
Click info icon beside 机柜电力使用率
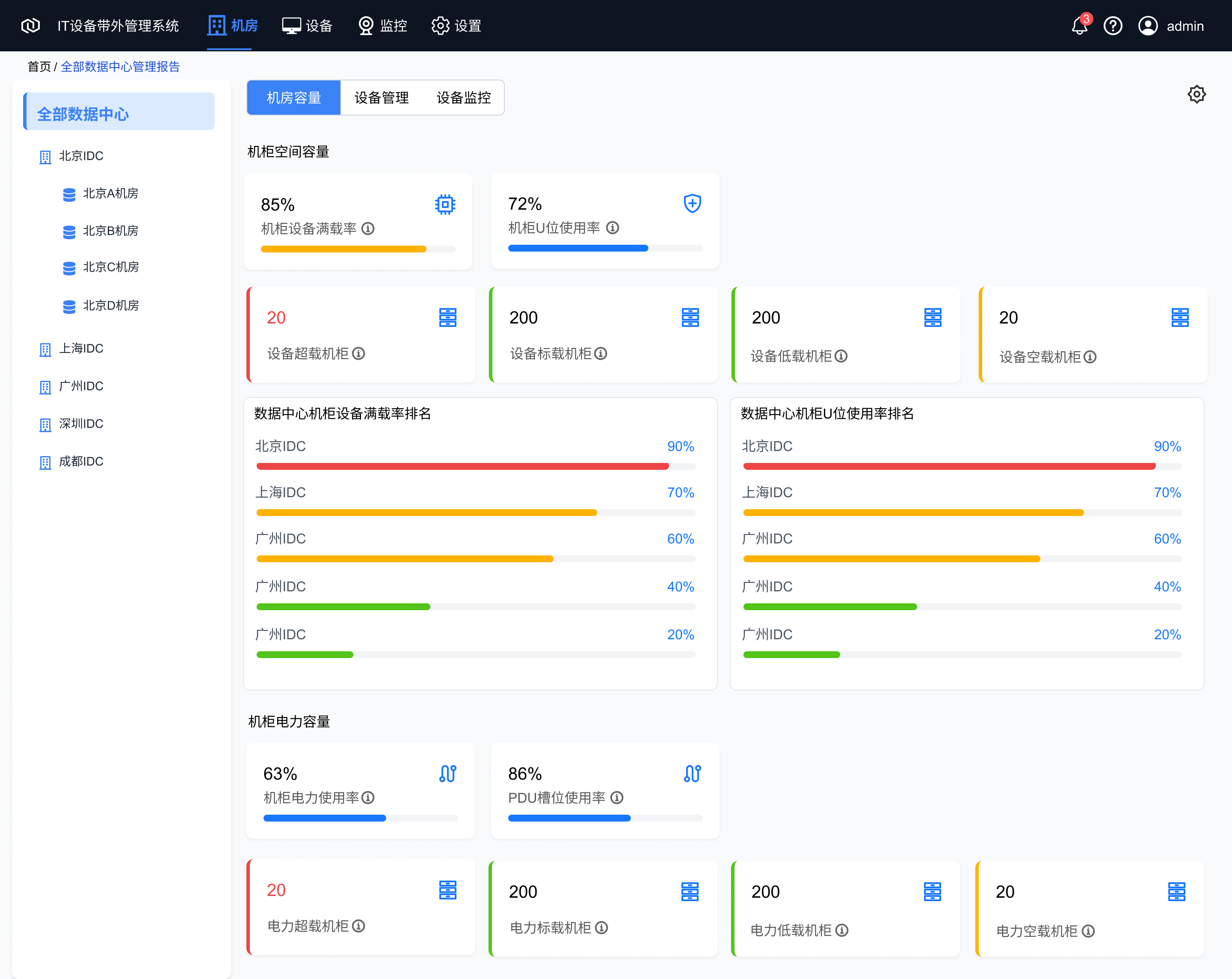[369, 797]
